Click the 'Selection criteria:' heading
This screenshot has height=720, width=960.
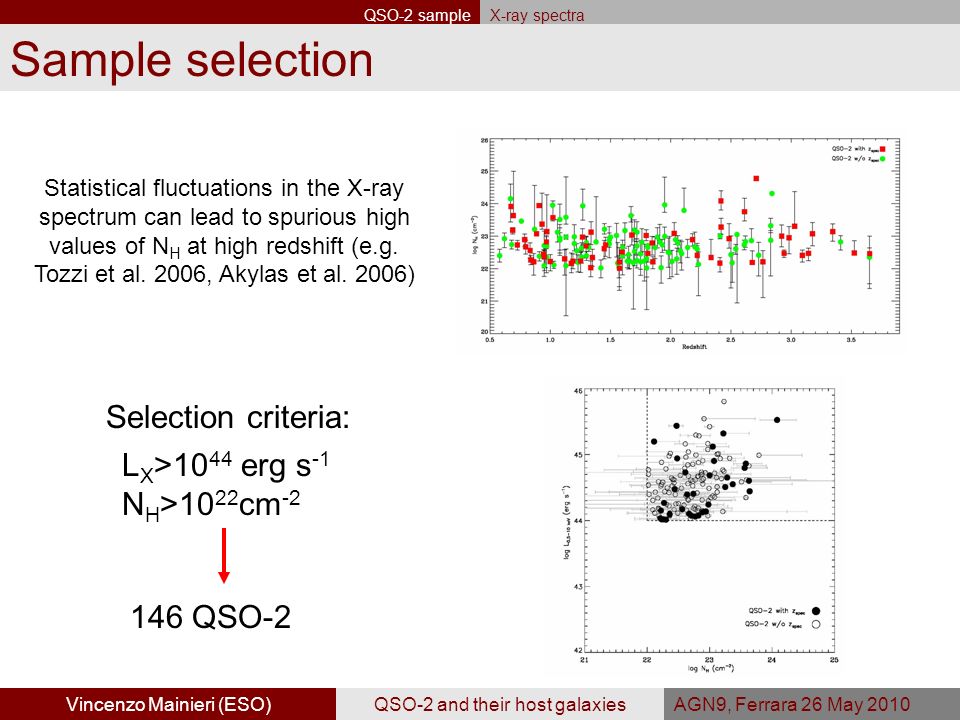click(x=228, y=418)
